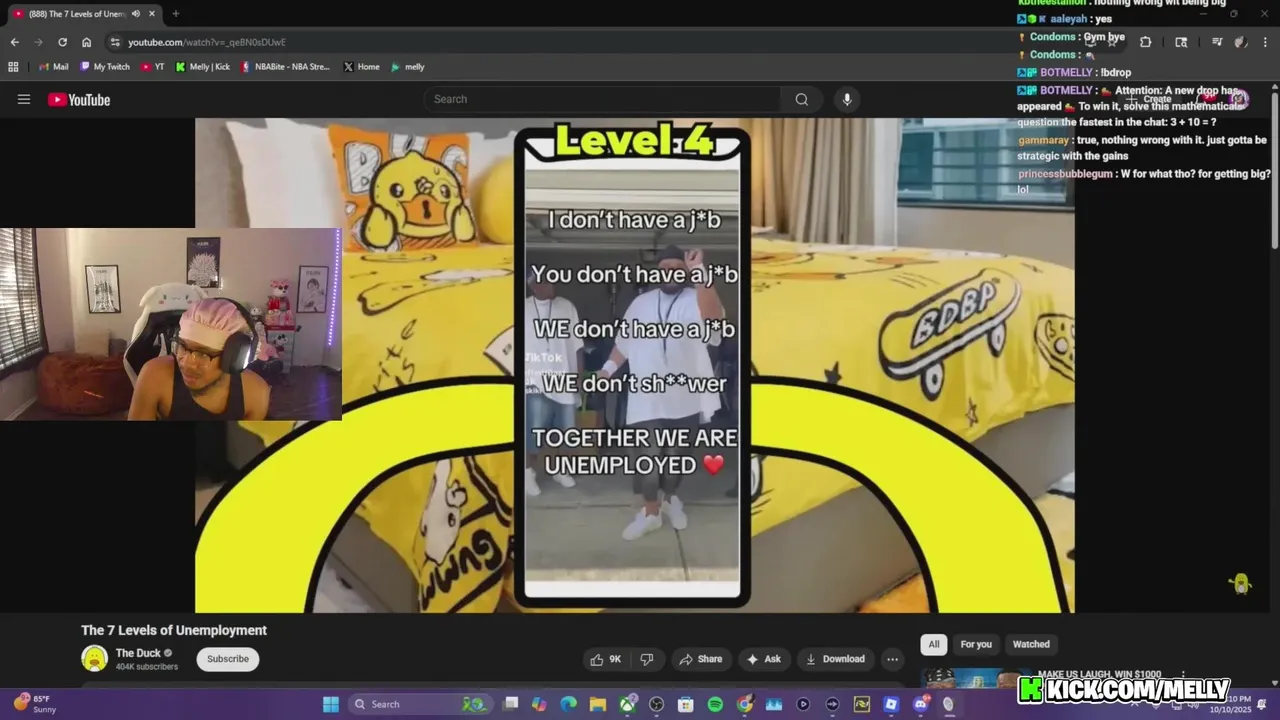Open Microsoft Edge from the taskbar
The width and height of the screenshot is (1280, 720).
[568, 704]
